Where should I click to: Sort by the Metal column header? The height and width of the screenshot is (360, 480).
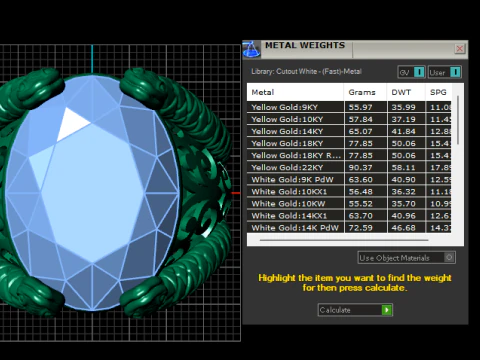(x=295, y=92)
